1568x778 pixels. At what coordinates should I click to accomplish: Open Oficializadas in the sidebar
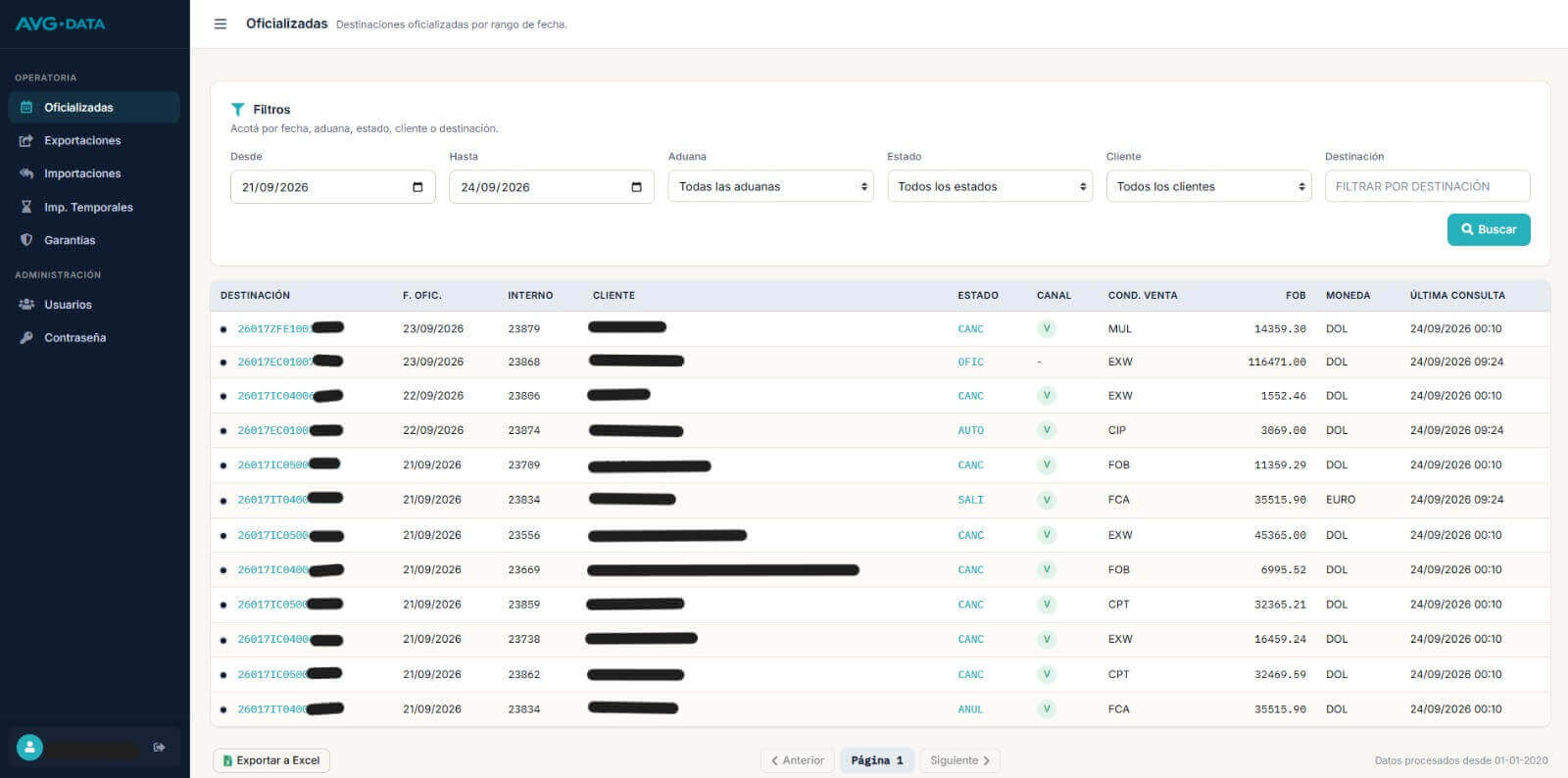point(94,108)
